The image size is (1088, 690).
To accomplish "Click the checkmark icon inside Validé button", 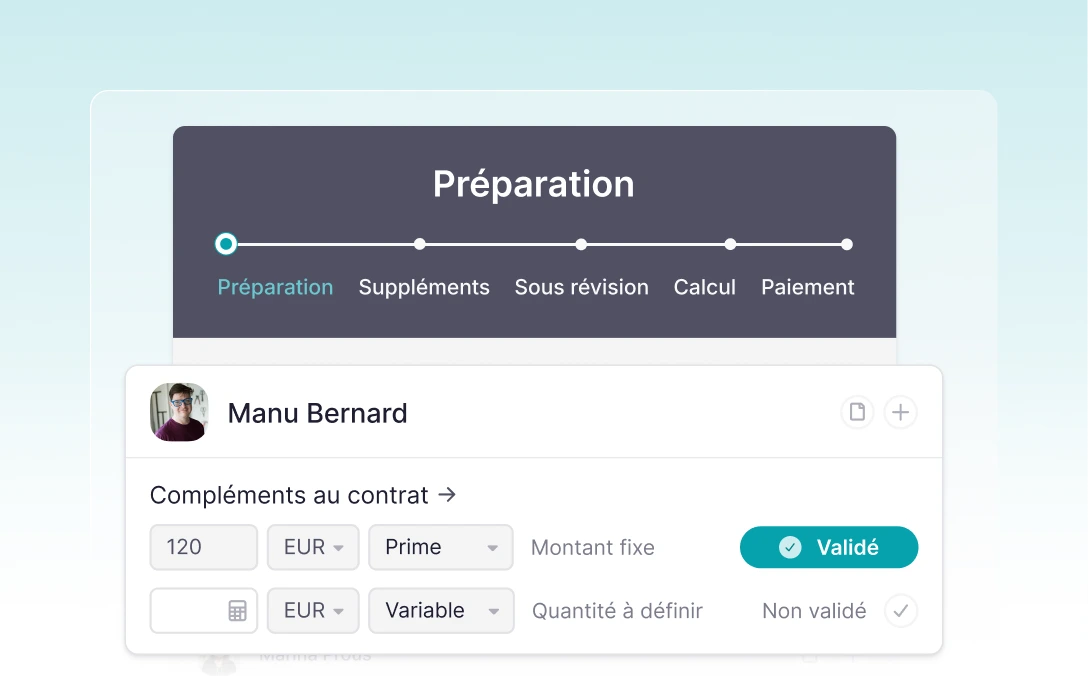I will point(790,547).
